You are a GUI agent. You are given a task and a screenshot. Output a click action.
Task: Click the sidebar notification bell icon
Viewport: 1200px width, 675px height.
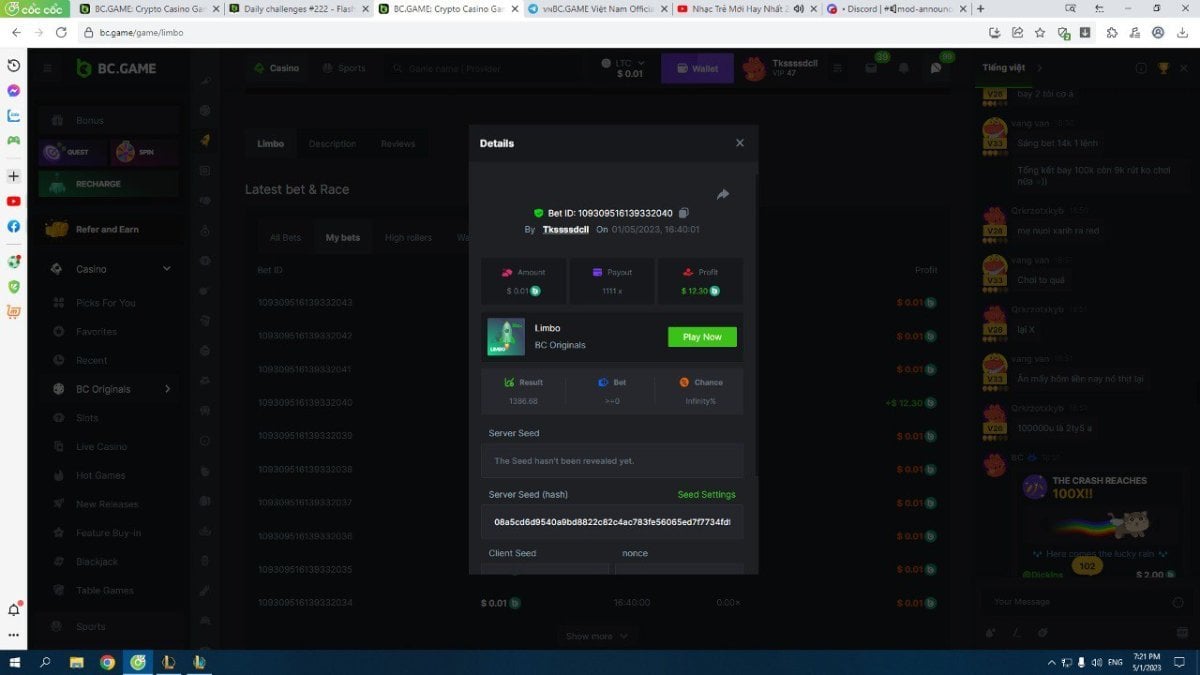tap(14, 609)
